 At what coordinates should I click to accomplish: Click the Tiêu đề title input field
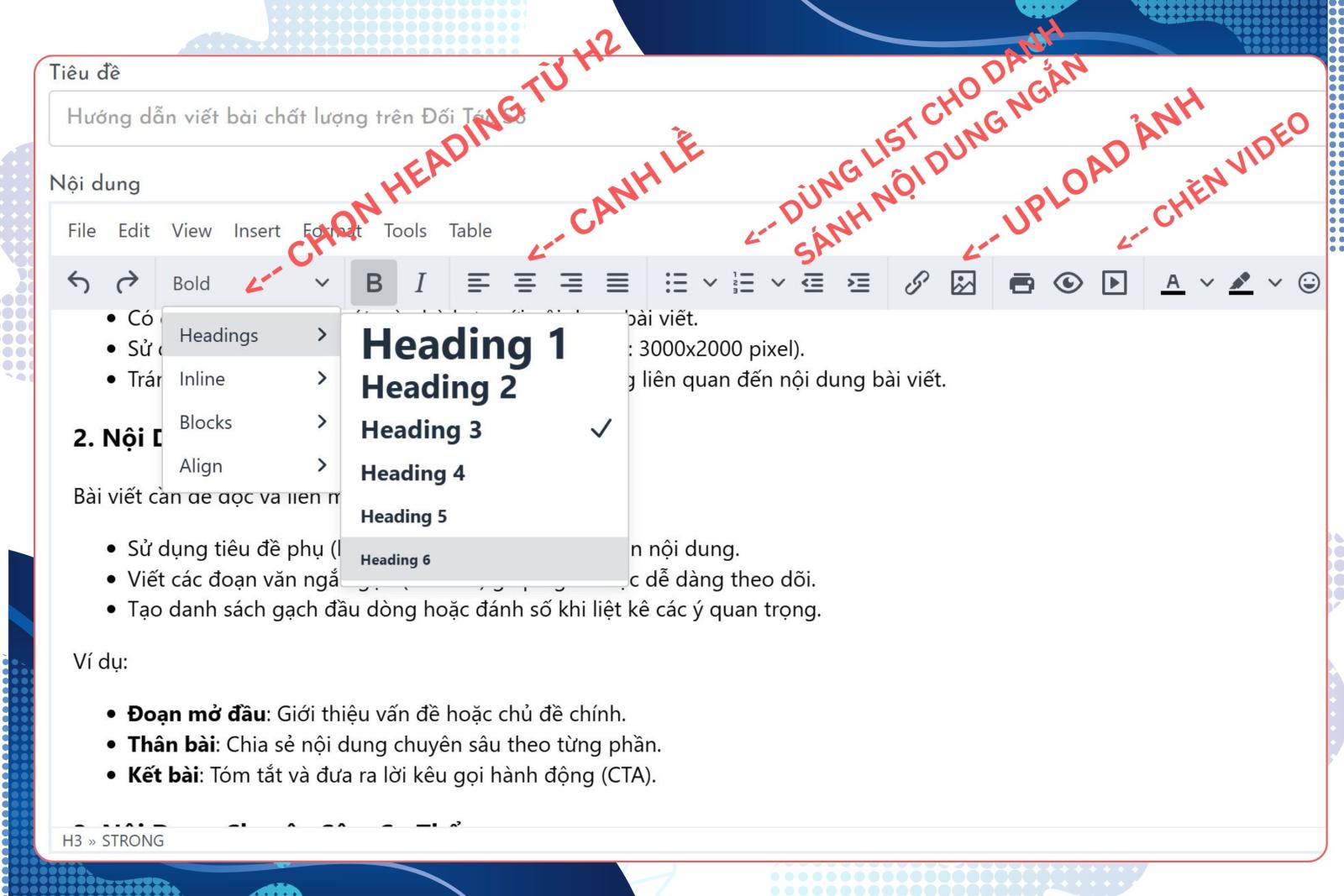click(x=688, y=118)
